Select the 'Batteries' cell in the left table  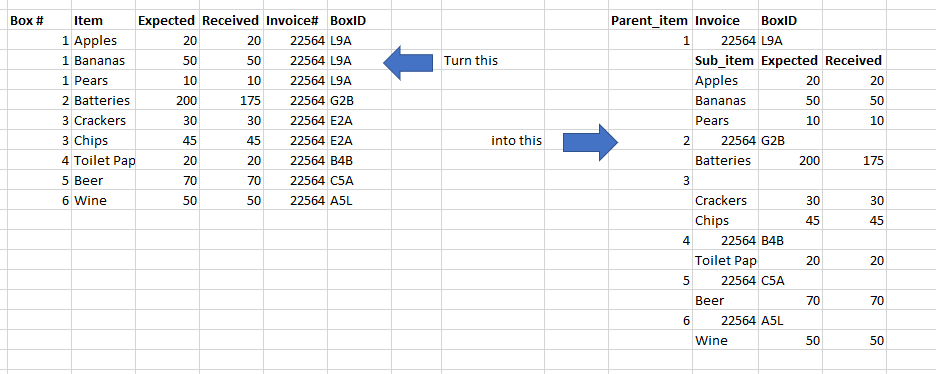tap(104, 101)
